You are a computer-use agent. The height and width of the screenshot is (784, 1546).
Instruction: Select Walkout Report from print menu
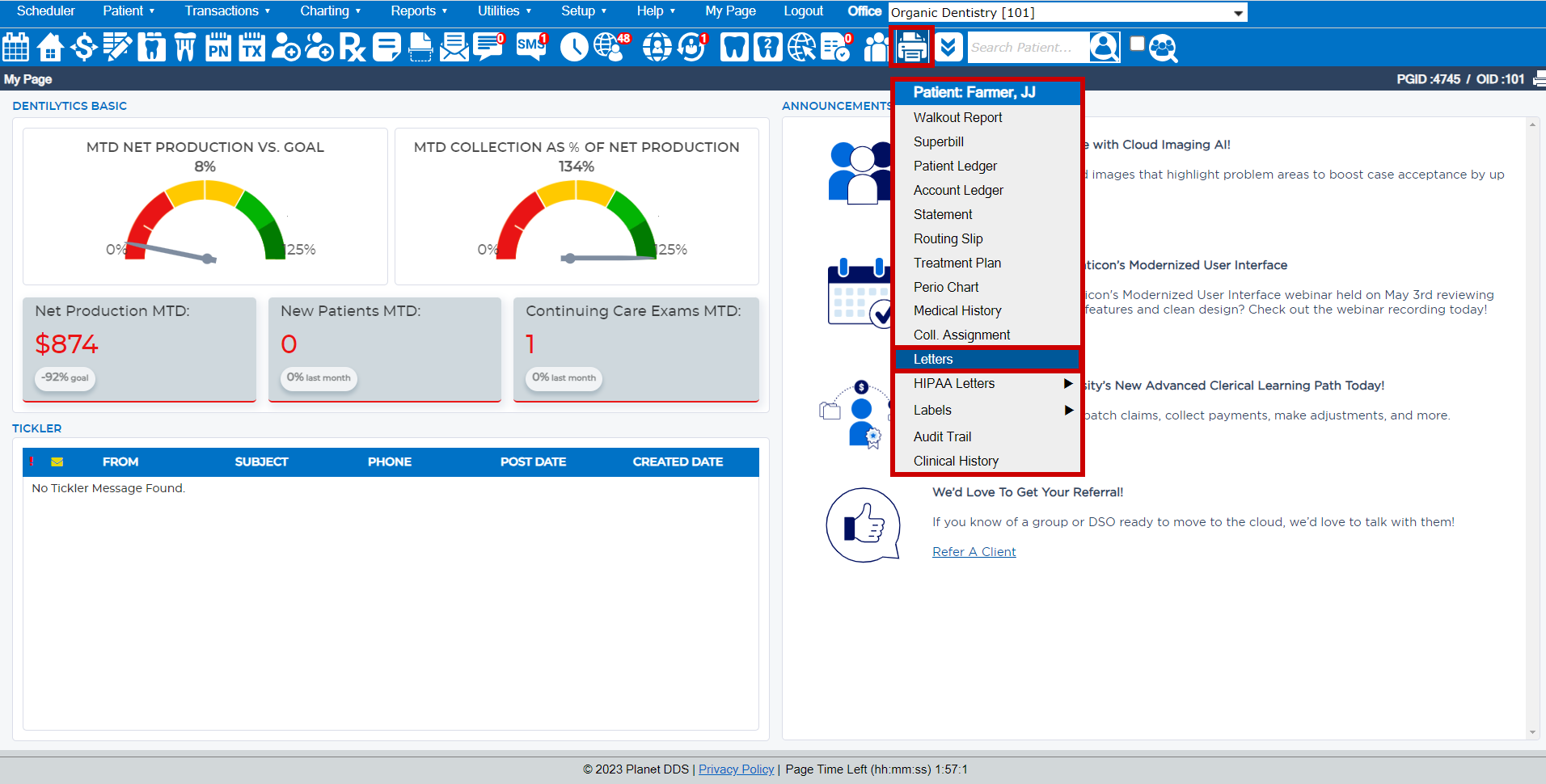click(987, 117)
